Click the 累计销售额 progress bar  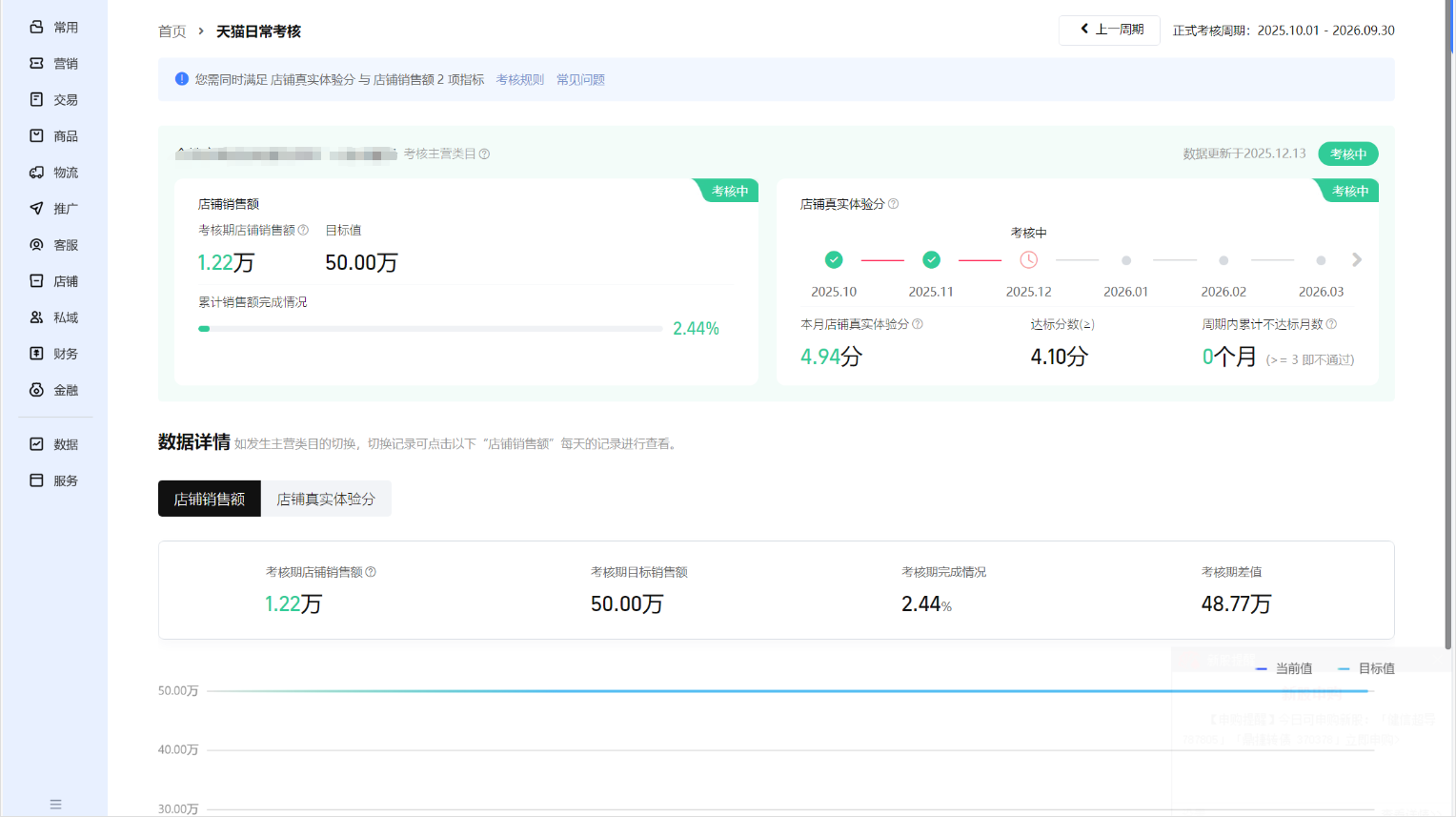[x=431, y=329]
